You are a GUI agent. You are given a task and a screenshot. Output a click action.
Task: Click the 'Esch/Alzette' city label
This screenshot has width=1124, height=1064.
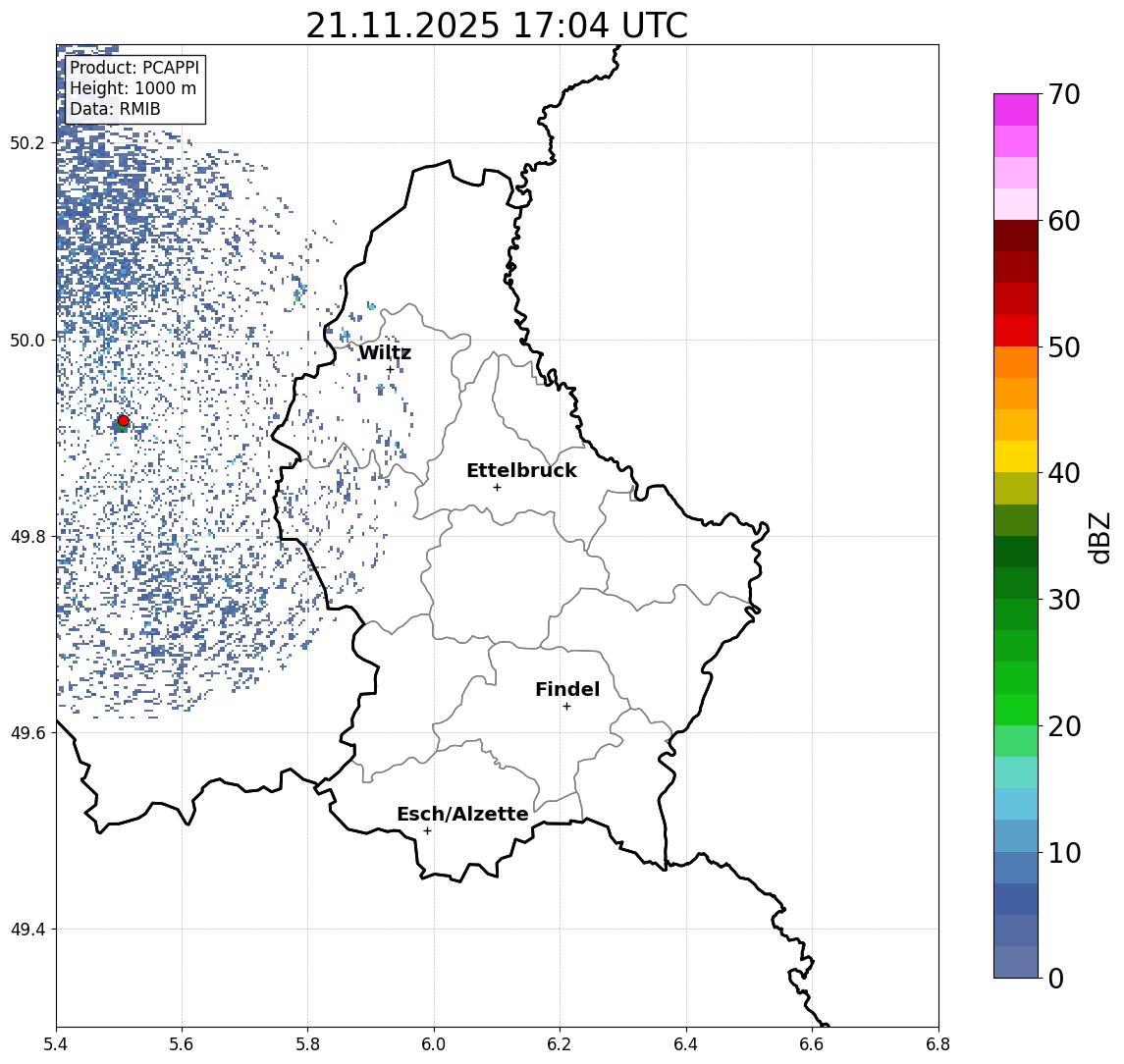tap(462, 814)
